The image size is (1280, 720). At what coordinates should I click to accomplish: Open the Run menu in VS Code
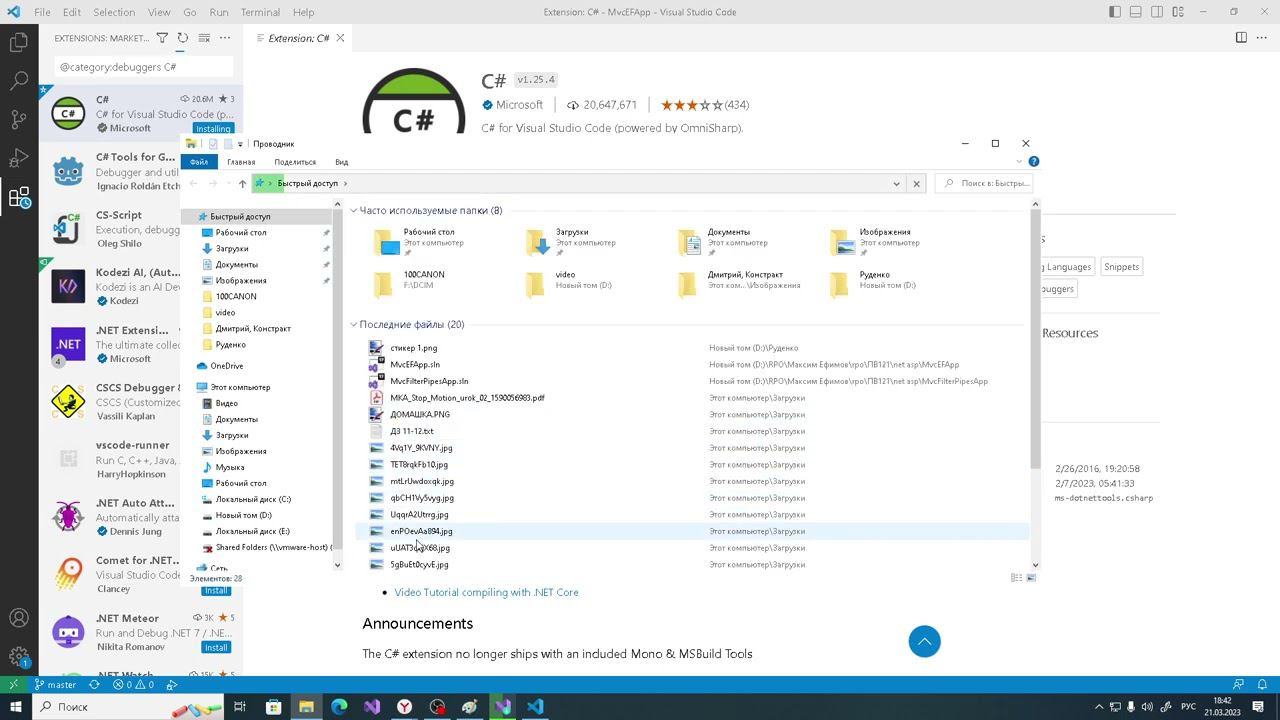219,12
